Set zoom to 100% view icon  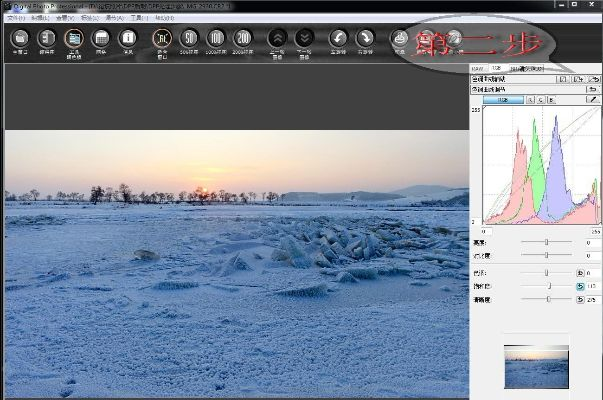[216, 39]
